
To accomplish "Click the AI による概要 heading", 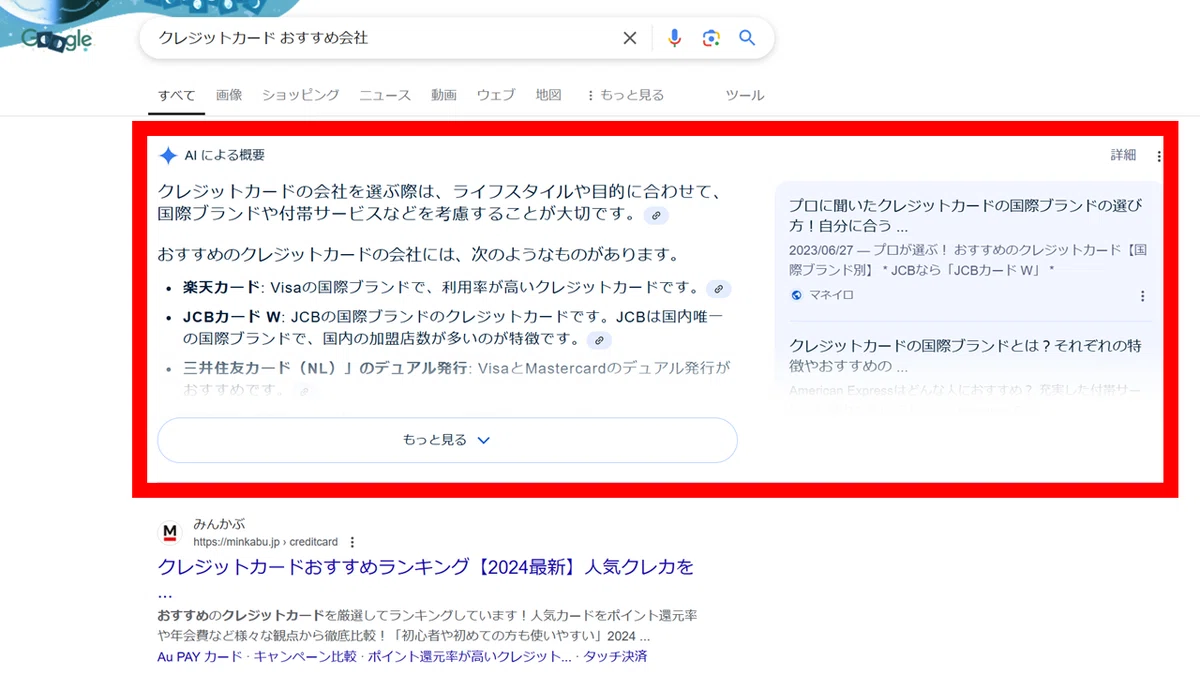I will tap(224, 155).
